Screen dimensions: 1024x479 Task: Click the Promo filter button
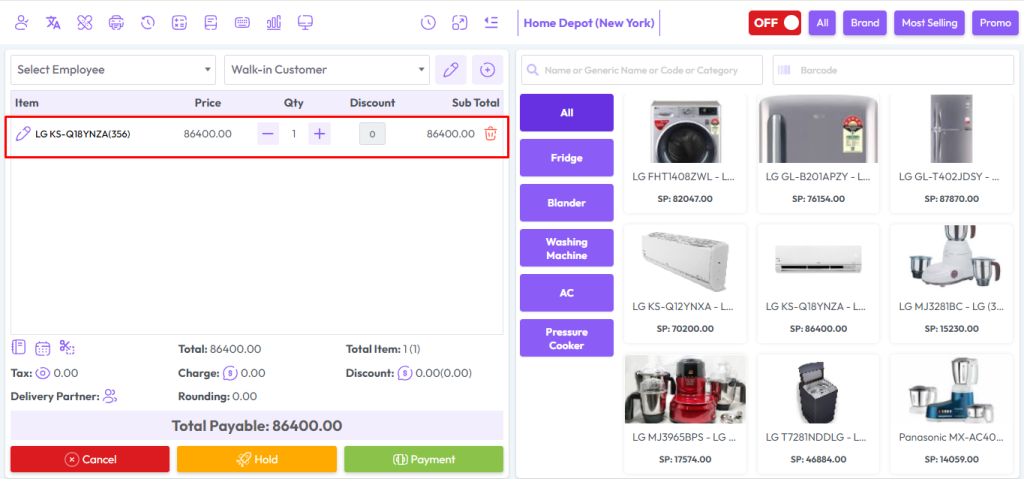coord(995,23)
